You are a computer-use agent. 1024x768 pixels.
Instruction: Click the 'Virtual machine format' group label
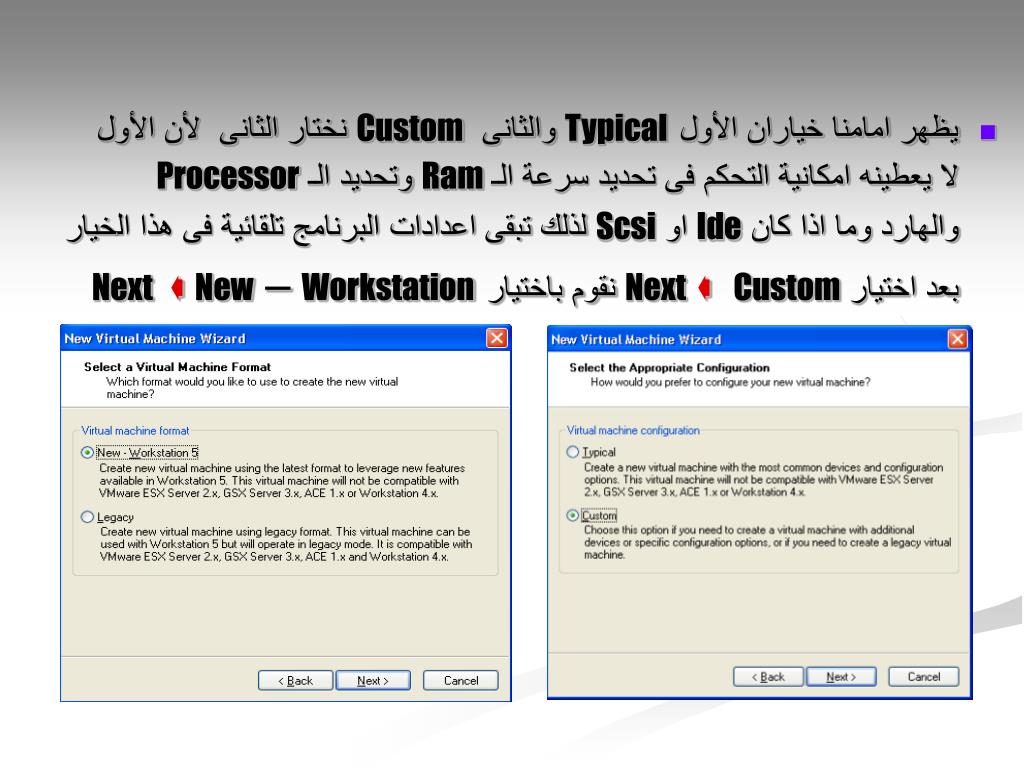click(x=135, y=431)
